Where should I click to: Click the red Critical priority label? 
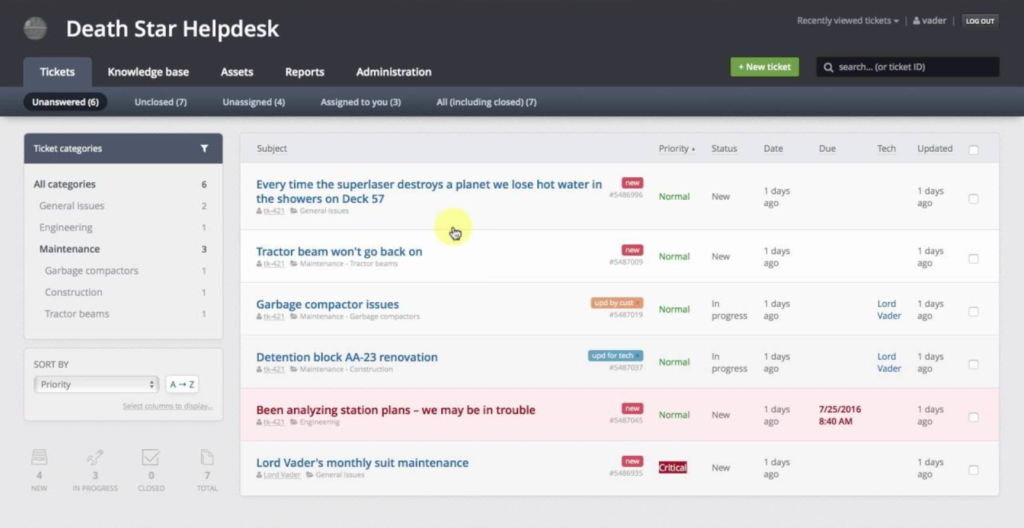pos(673,467)
